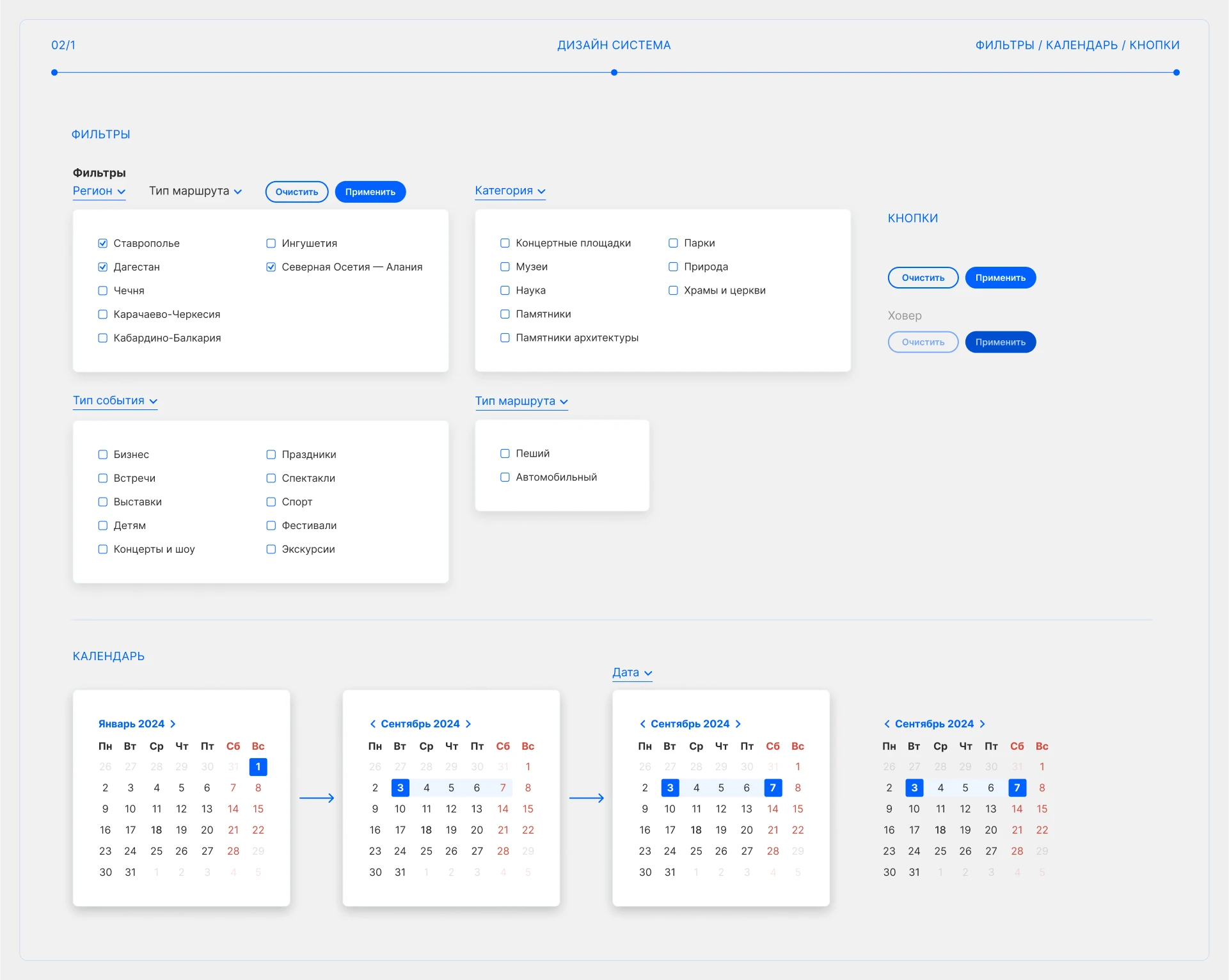Click next-month arrow beside Январь 2024

[173, 724]
